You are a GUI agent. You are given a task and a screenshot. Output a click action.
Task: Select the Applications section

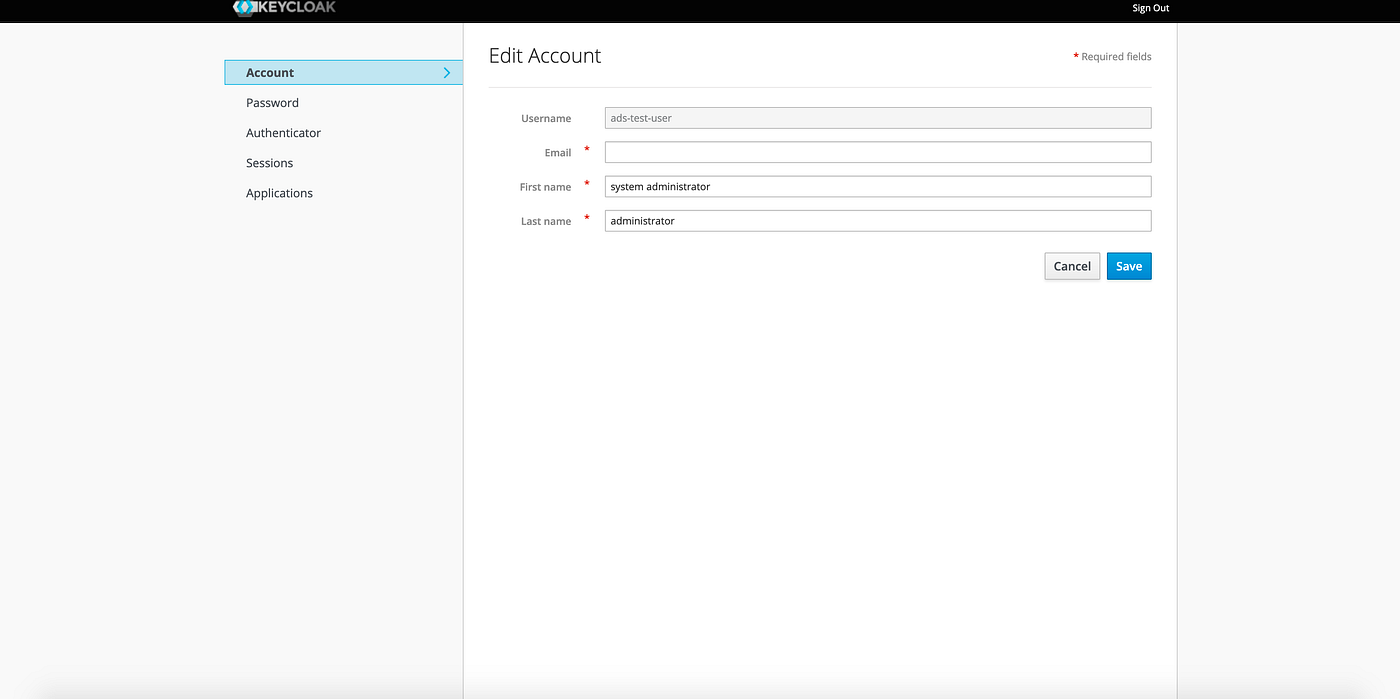click(279, 192)
